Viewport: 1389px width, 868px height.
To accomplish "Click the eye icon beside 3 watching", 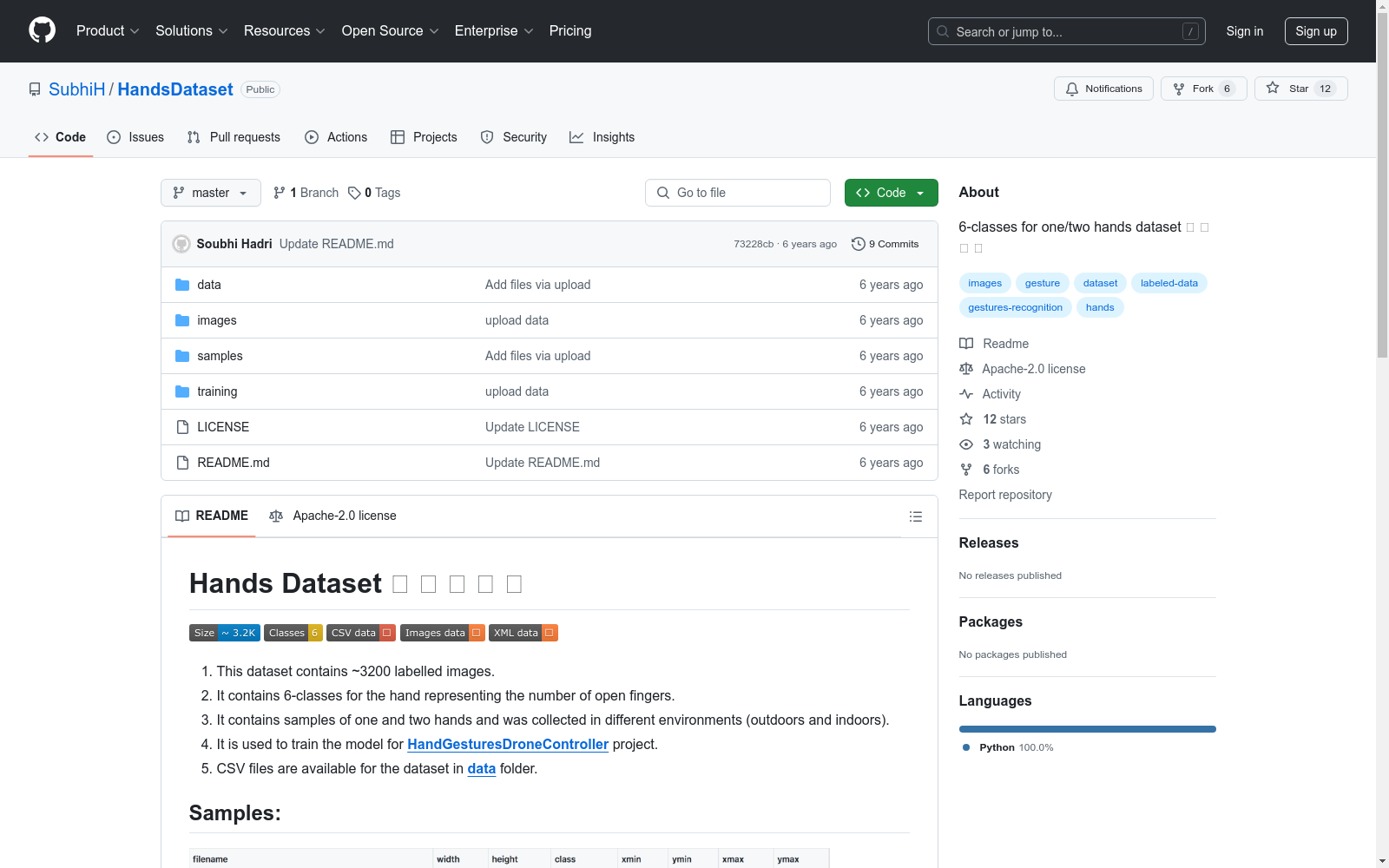I will 966,444.
